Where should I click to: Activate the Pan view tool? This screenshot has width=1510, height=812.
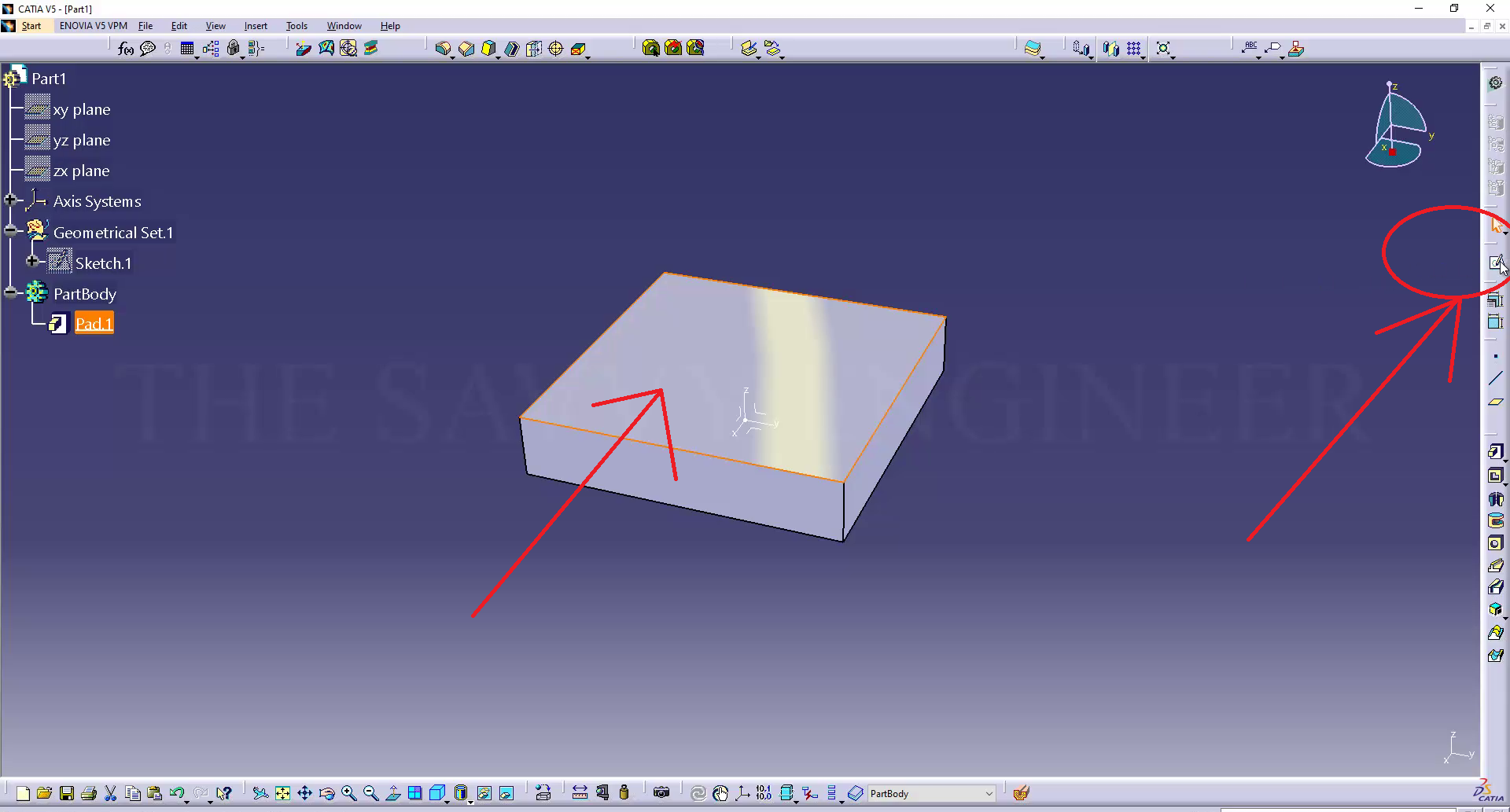pos(304,793)
